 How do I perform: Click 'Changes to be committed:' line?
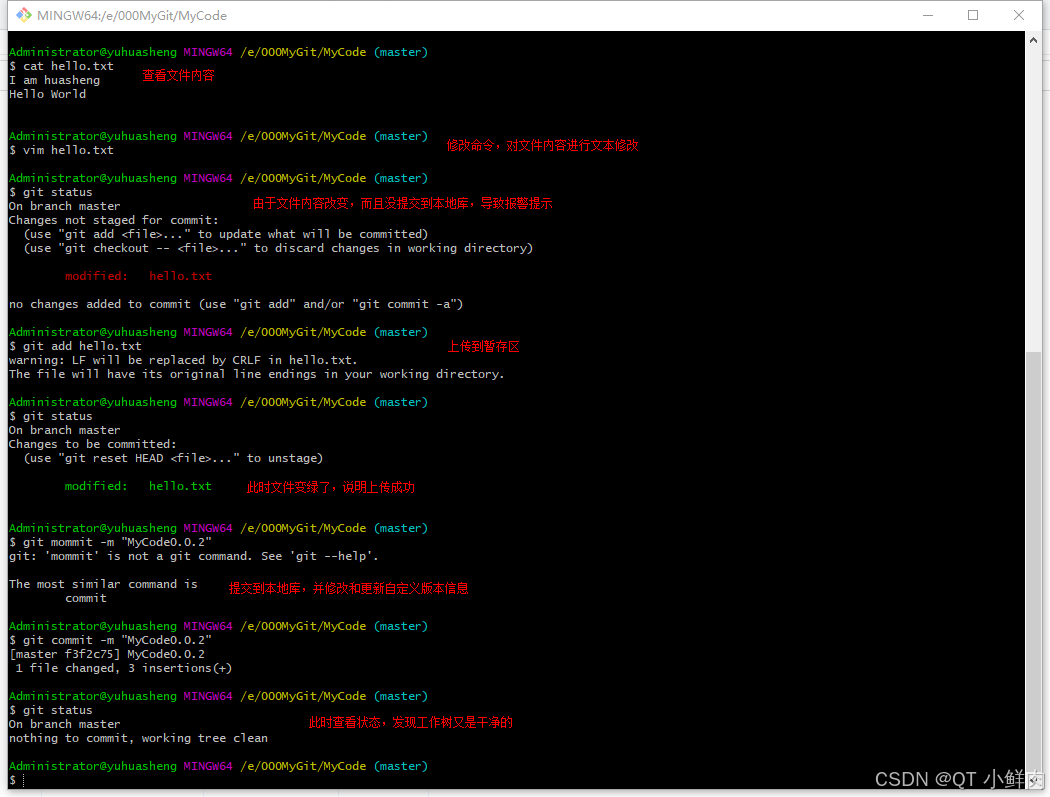tap(93, 444)
